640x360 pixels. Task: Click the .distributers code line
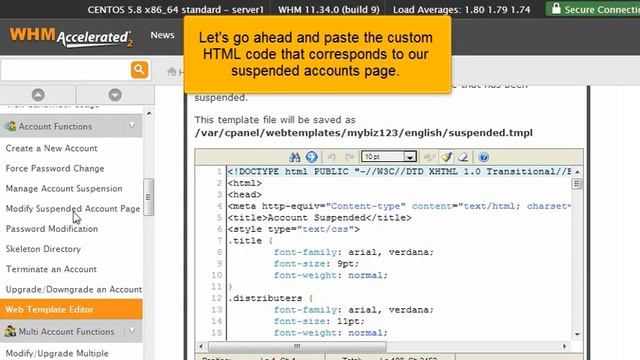pyautogui.click(x=270, y=298)
